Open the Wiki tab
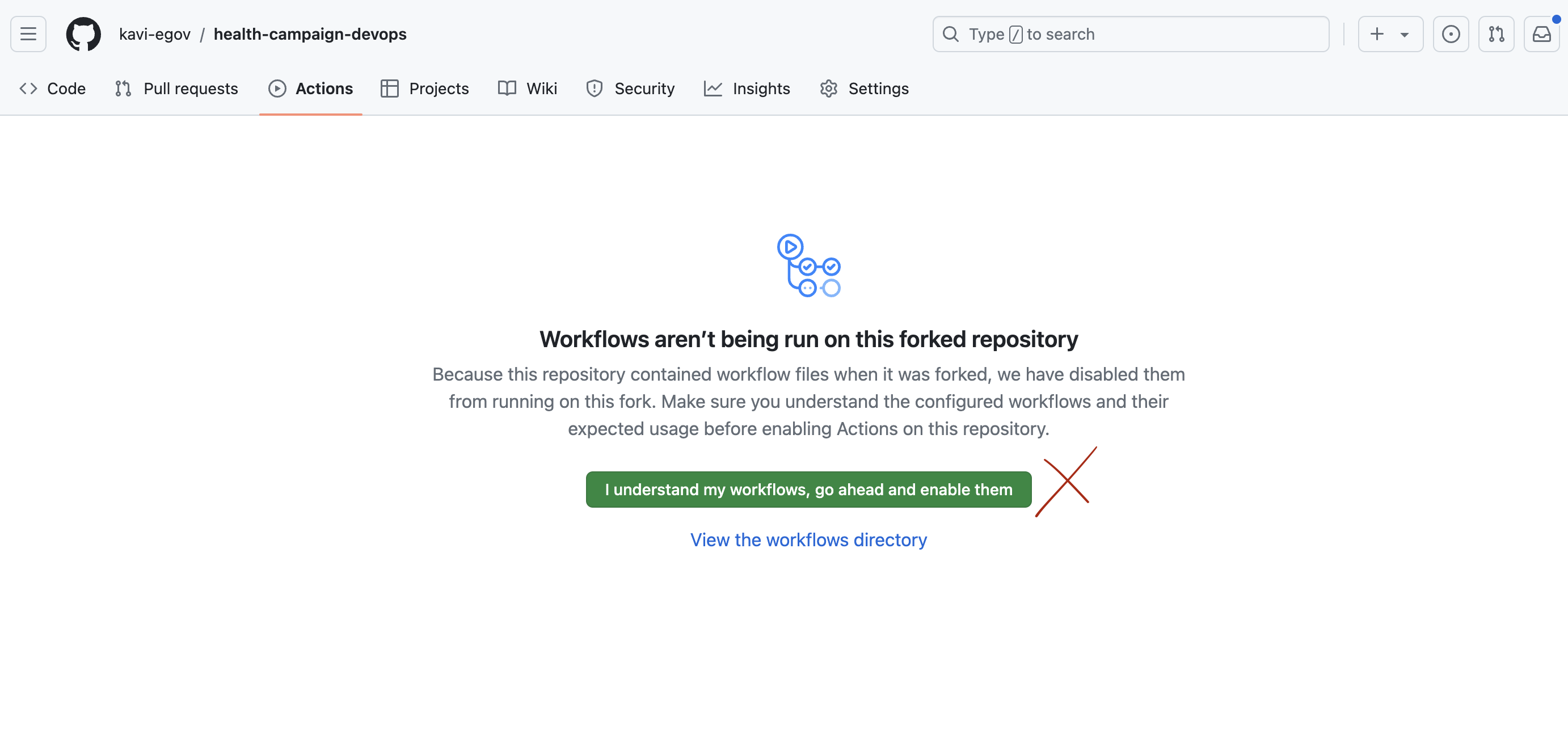 527,89
